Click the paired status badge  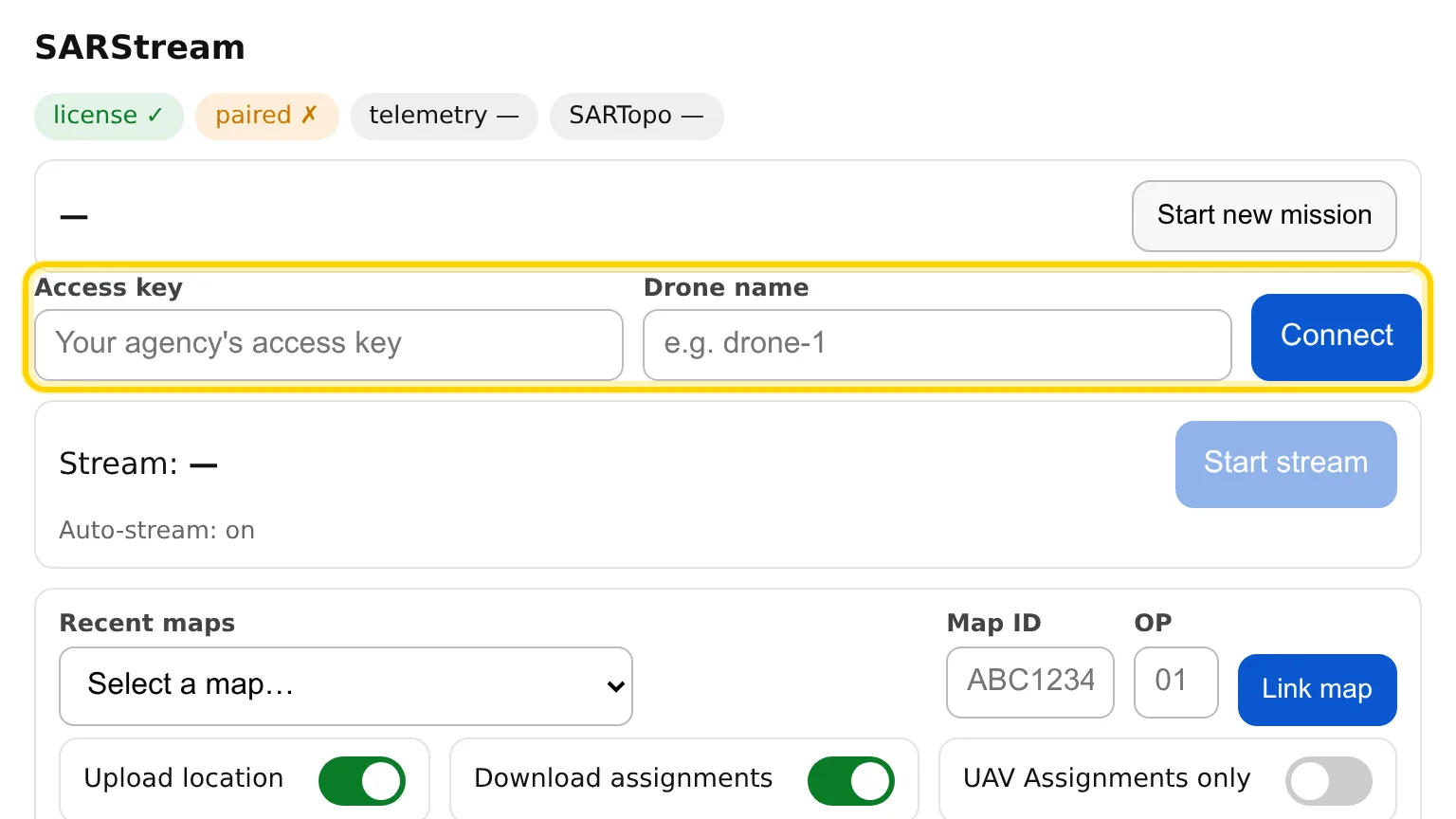(x=267, y=117)
